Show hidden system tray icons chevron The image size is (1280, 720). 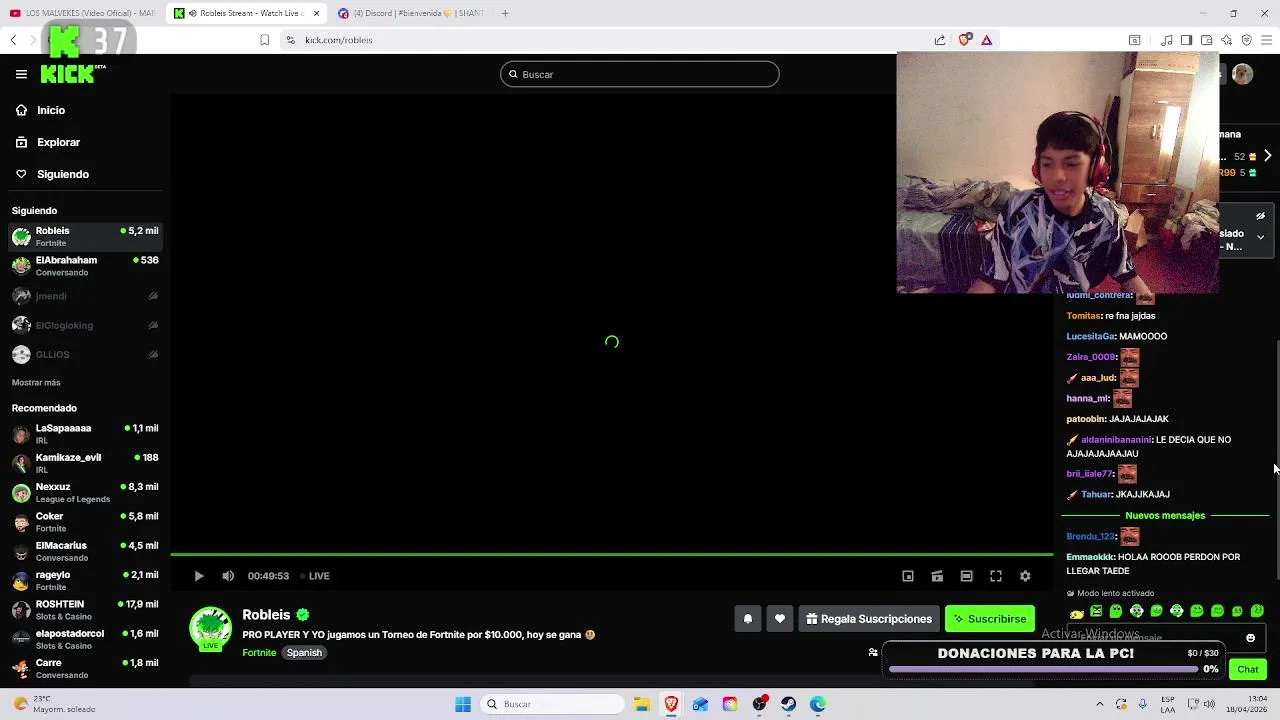point(1100,704)
